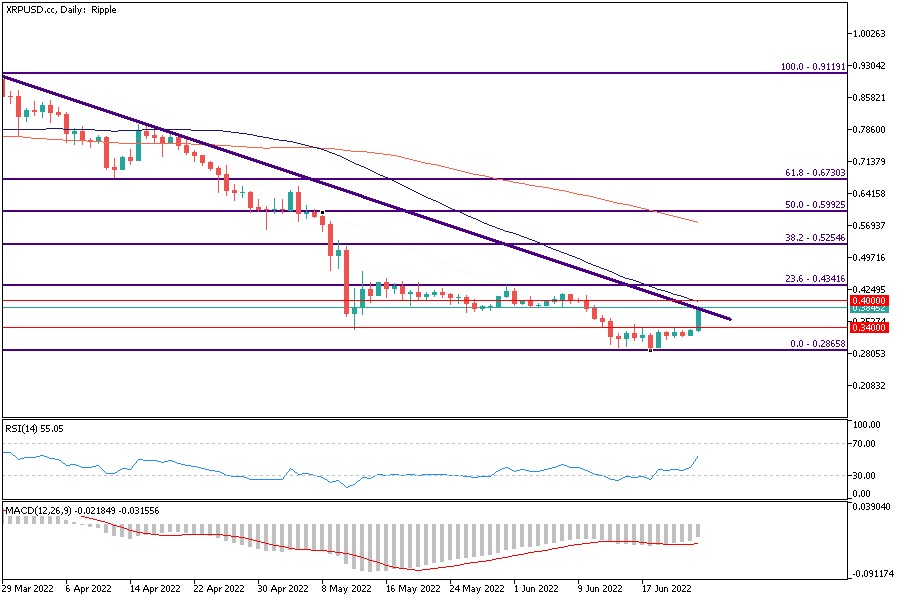Click the MACD(12,26,9) indicator label
Image resolution: width=900 pixels, height=600 pixels.
[80, 510]
